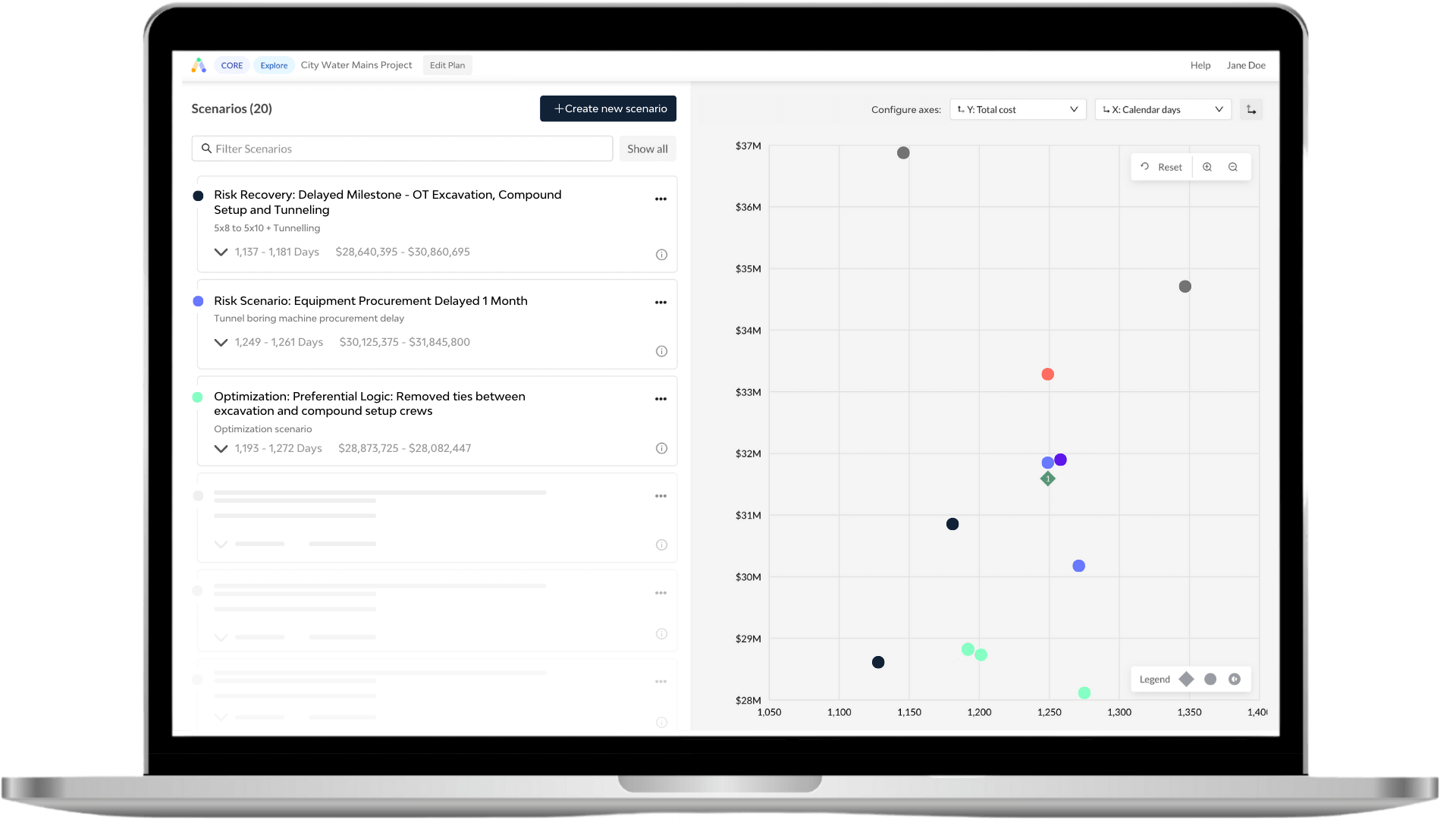
Task: Click the Show all button
Action: tap(647, 148)
